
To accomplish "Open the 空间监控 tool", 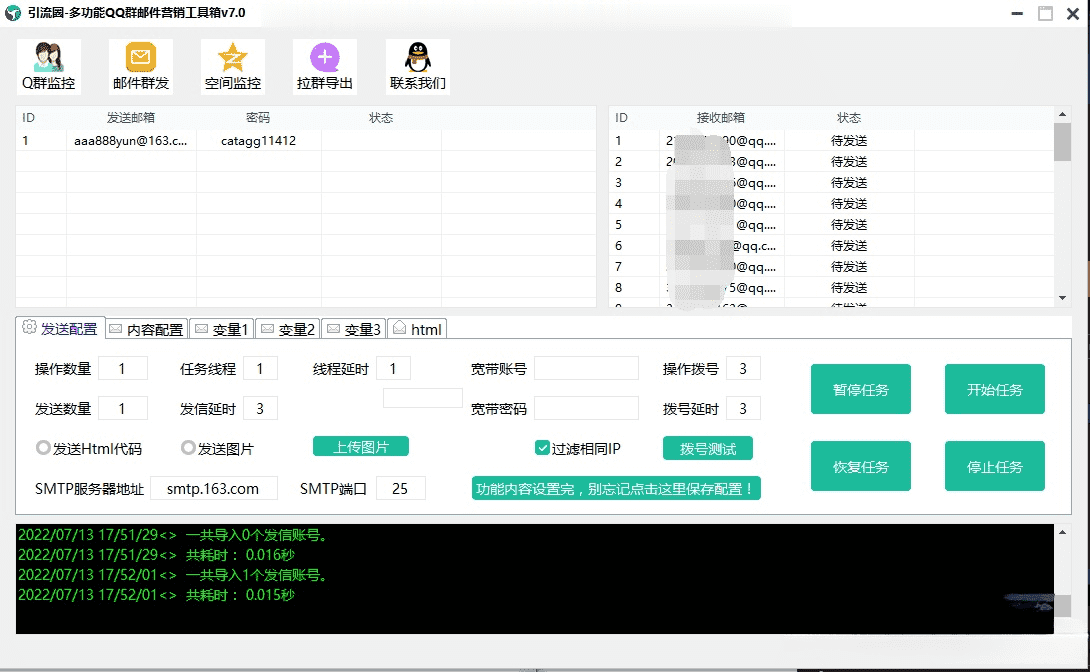I will tap(232, 66).
